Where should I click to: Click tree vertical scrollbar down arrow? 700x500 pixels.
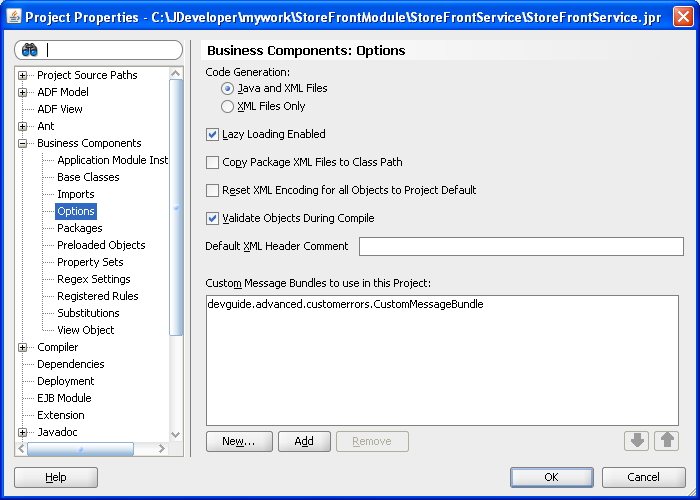[176, 434]
